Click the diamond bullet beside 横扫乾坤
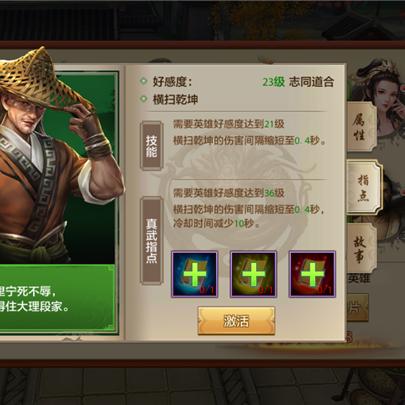The width and height of the screenshot is (405, 405). [144, 99]
